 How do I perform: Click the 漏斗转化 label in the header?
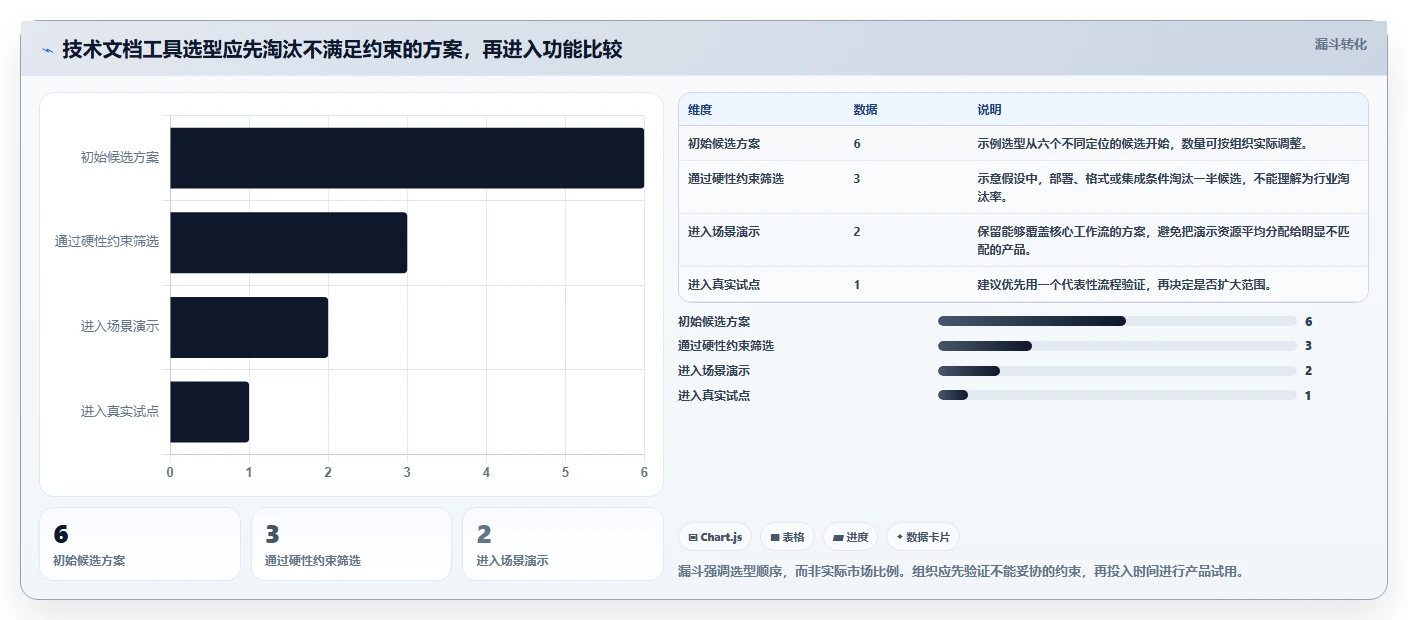pyautogui.click(x=1340, y=44)
